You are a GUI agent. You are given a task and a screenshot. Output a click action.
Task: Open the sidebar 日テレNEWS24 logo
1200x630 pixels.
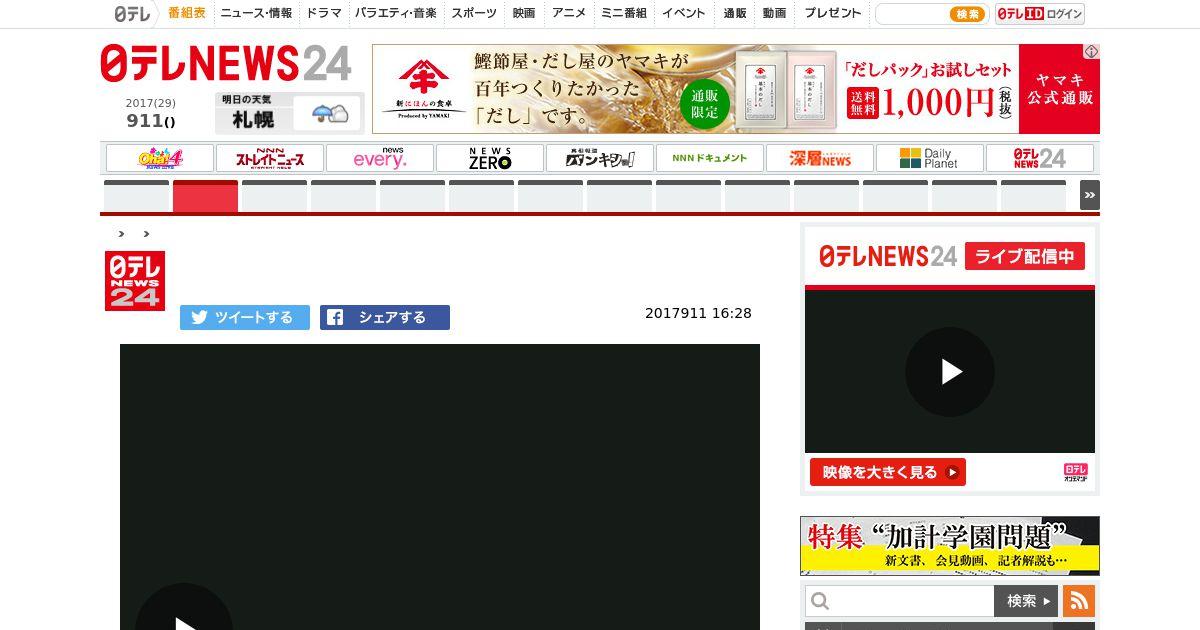point(888,256)
